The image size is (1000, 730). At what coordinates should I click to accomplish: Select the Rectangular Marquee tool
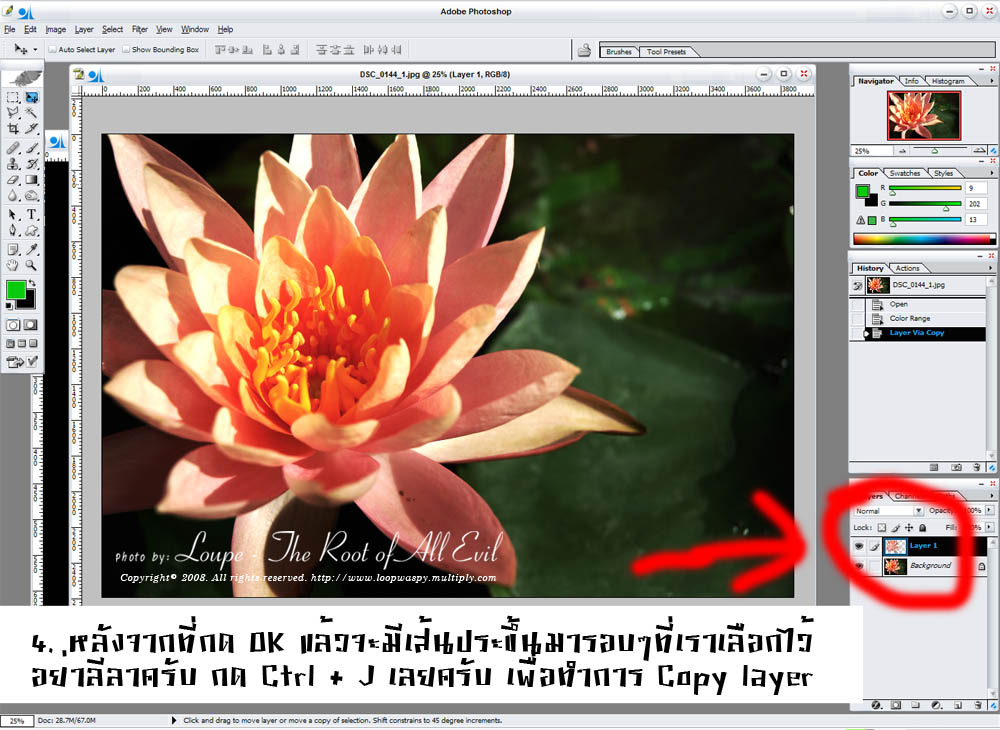(13, 98)
